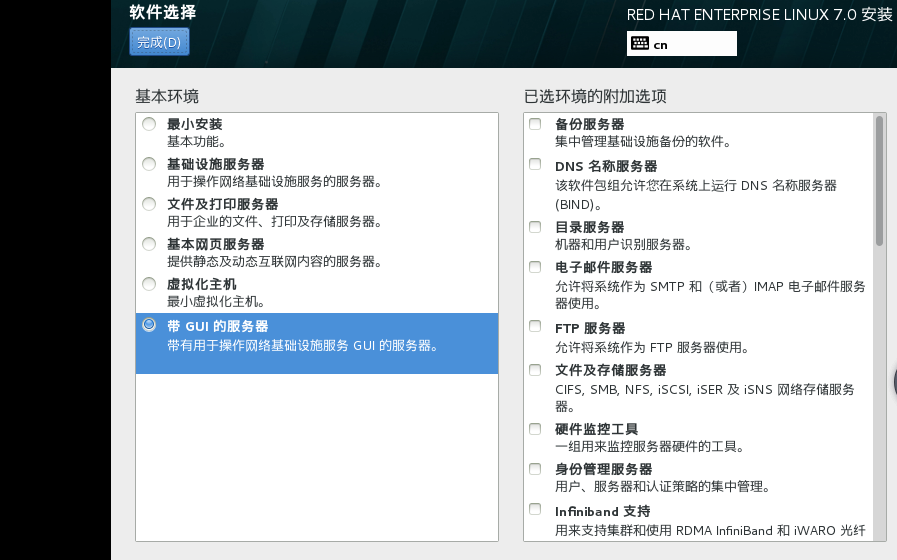The image size is (897, 560).
Task: Select the 带 GUI 的服务器 radio button
Action: pyautogui.click(x=149, y=325)
